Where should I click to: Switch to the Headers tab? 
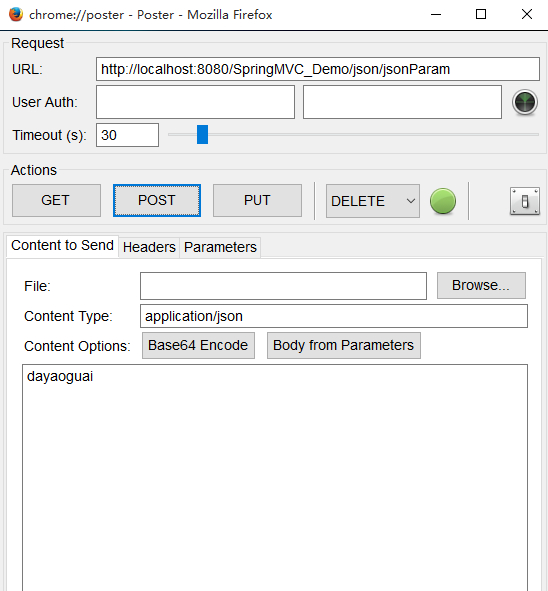click(x=149, y=247)
